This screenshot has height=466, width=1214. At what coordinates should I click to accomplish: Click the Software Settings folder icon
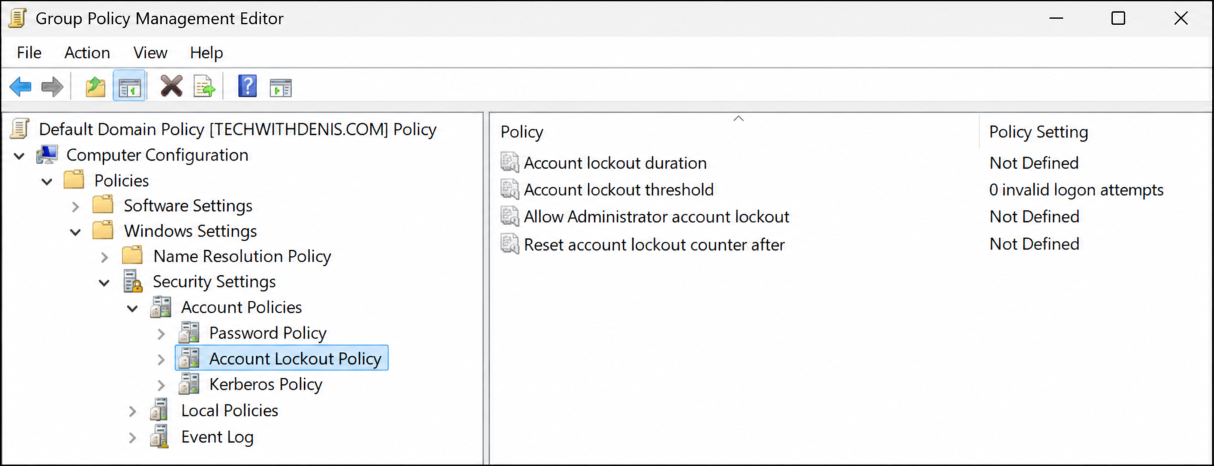(x=103, y=206)
